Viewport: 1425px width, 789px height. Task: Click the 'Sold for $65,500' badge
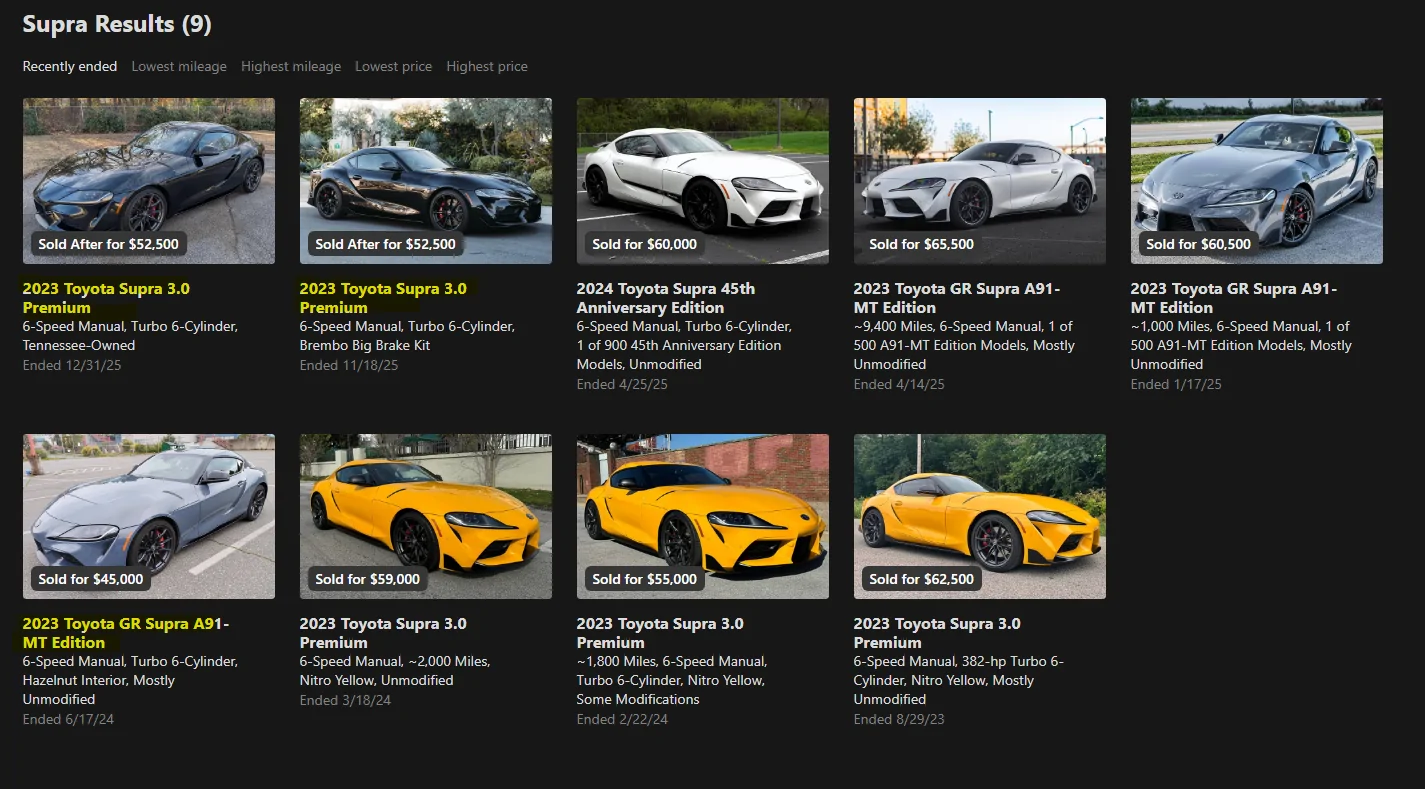(x=922, y=244)
